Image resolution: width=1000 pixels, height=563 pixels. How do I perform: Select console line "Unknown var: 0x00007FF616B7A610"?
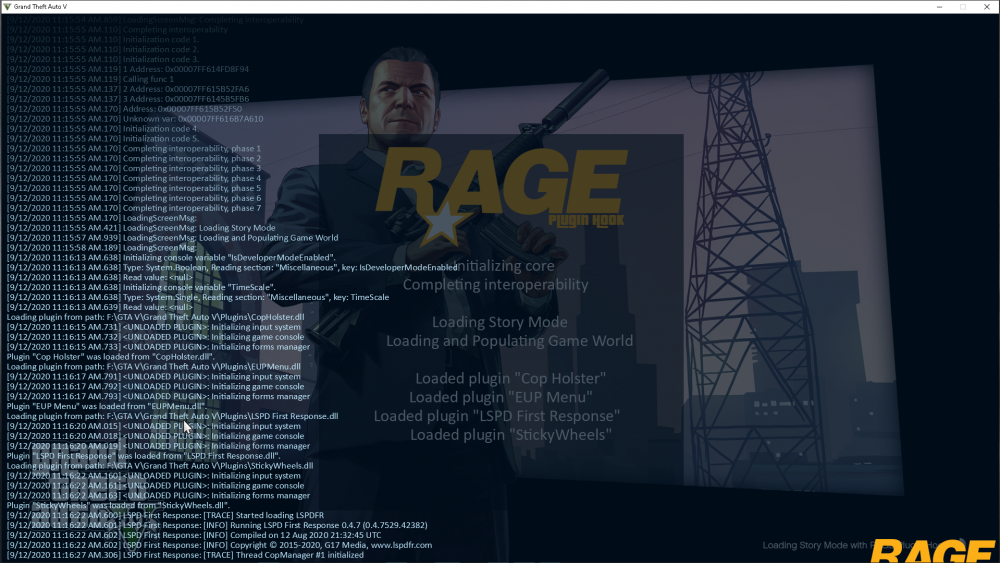coord(135,119)
